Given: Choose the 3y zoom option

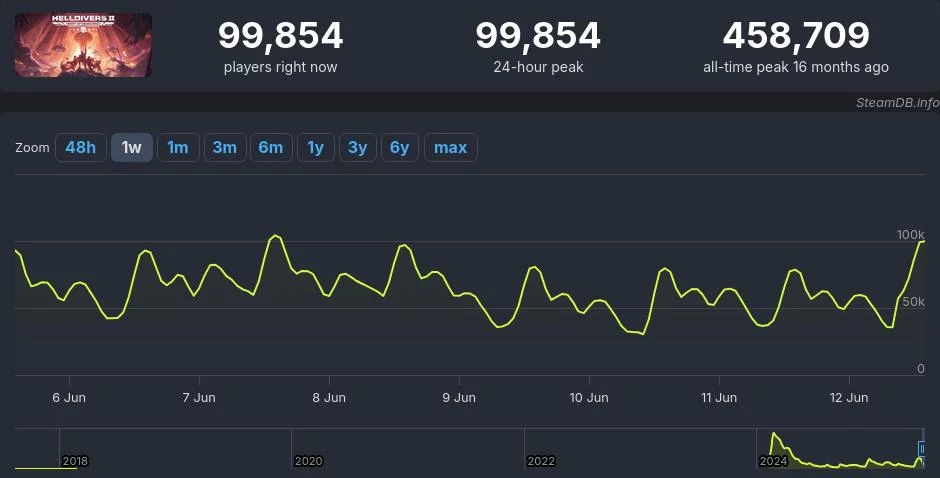Looking at the screenshot, I should tap(358, 148).
